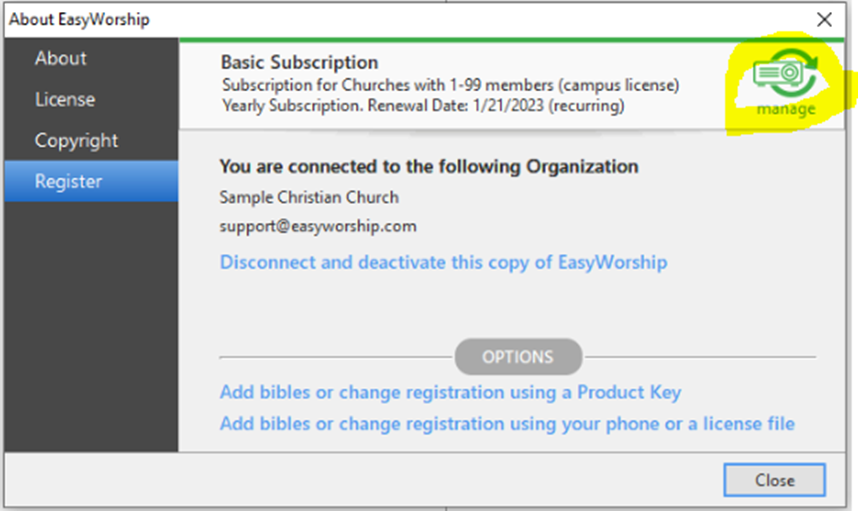Screen dimensions: 858x511
Task: Select the highlighted Register sidebar item
Action: (x=91, y=181)
